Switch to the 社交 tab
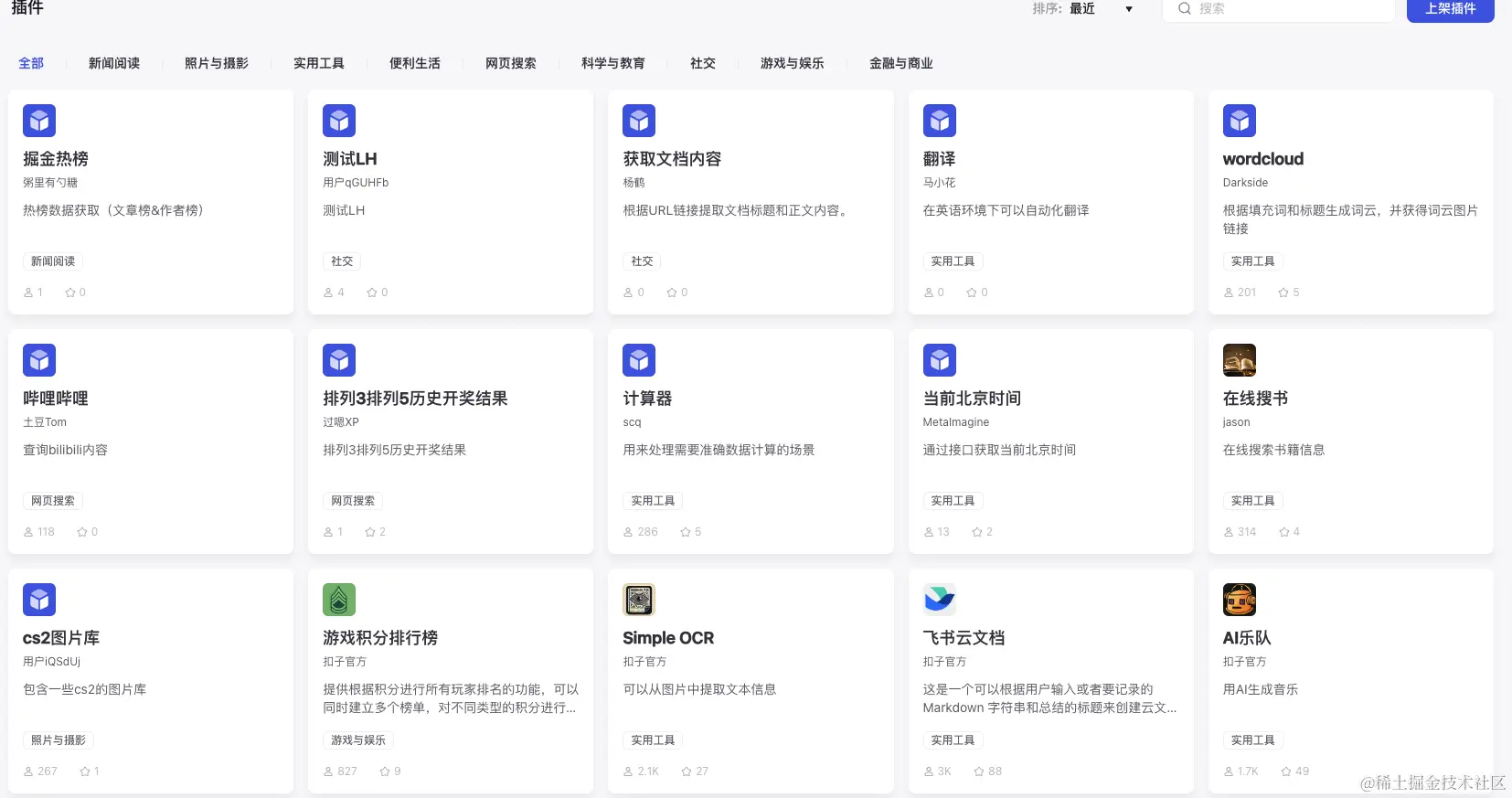 click(x=703, y=63)
